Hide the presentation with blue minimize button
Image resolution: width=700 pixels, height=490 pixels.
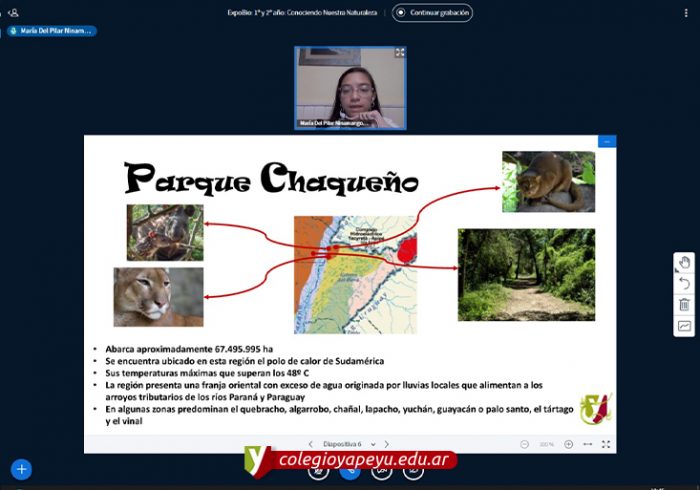(x=606, y=142)
